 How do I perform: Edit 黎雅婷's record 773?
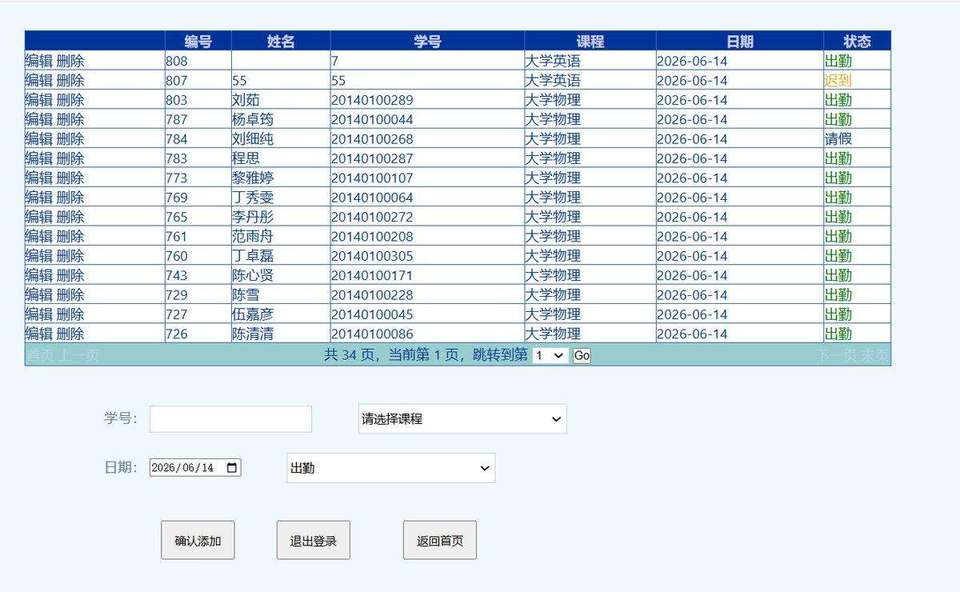coord(39,178)
